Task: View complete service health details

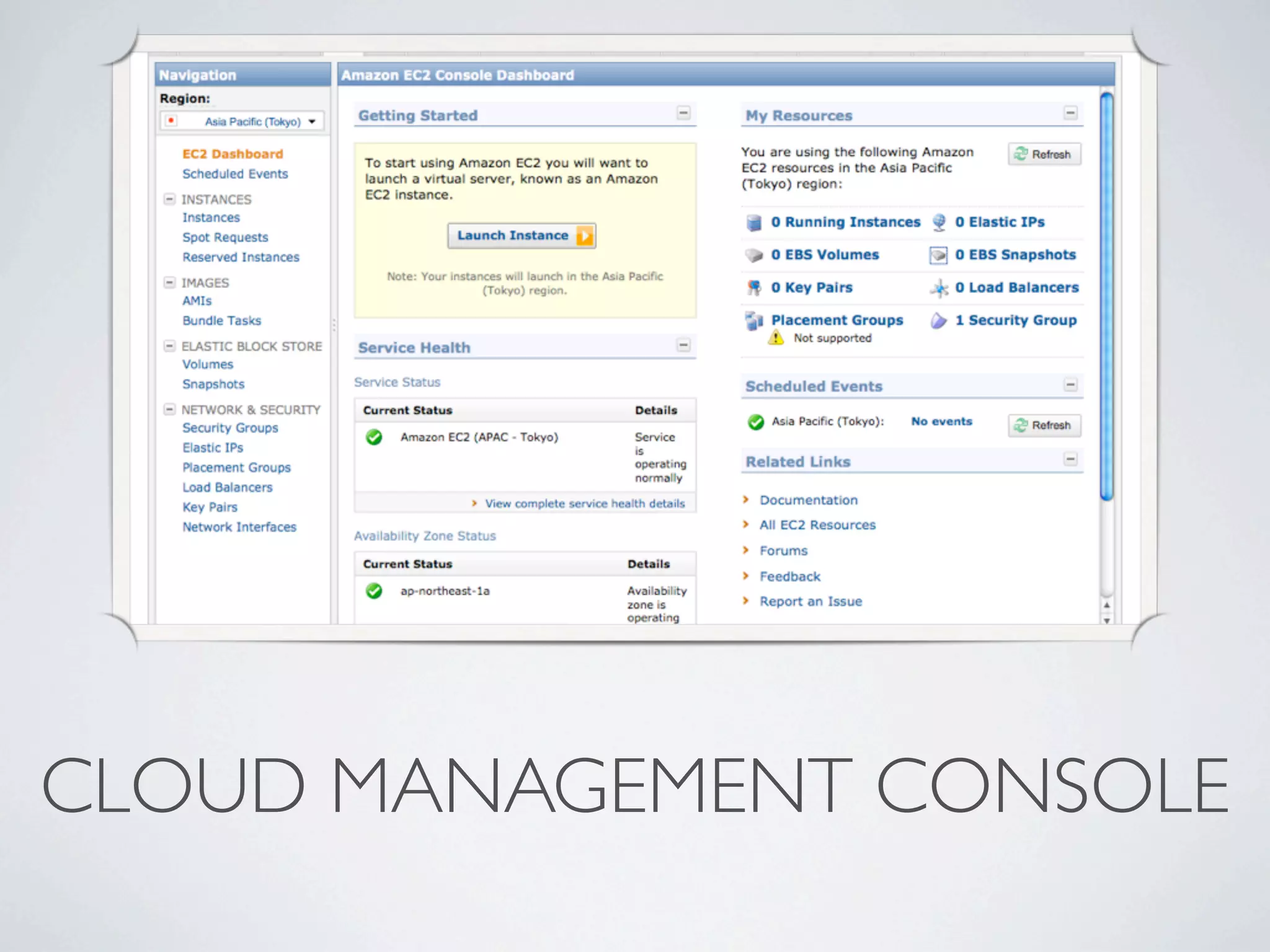Action: click(585, 504)
